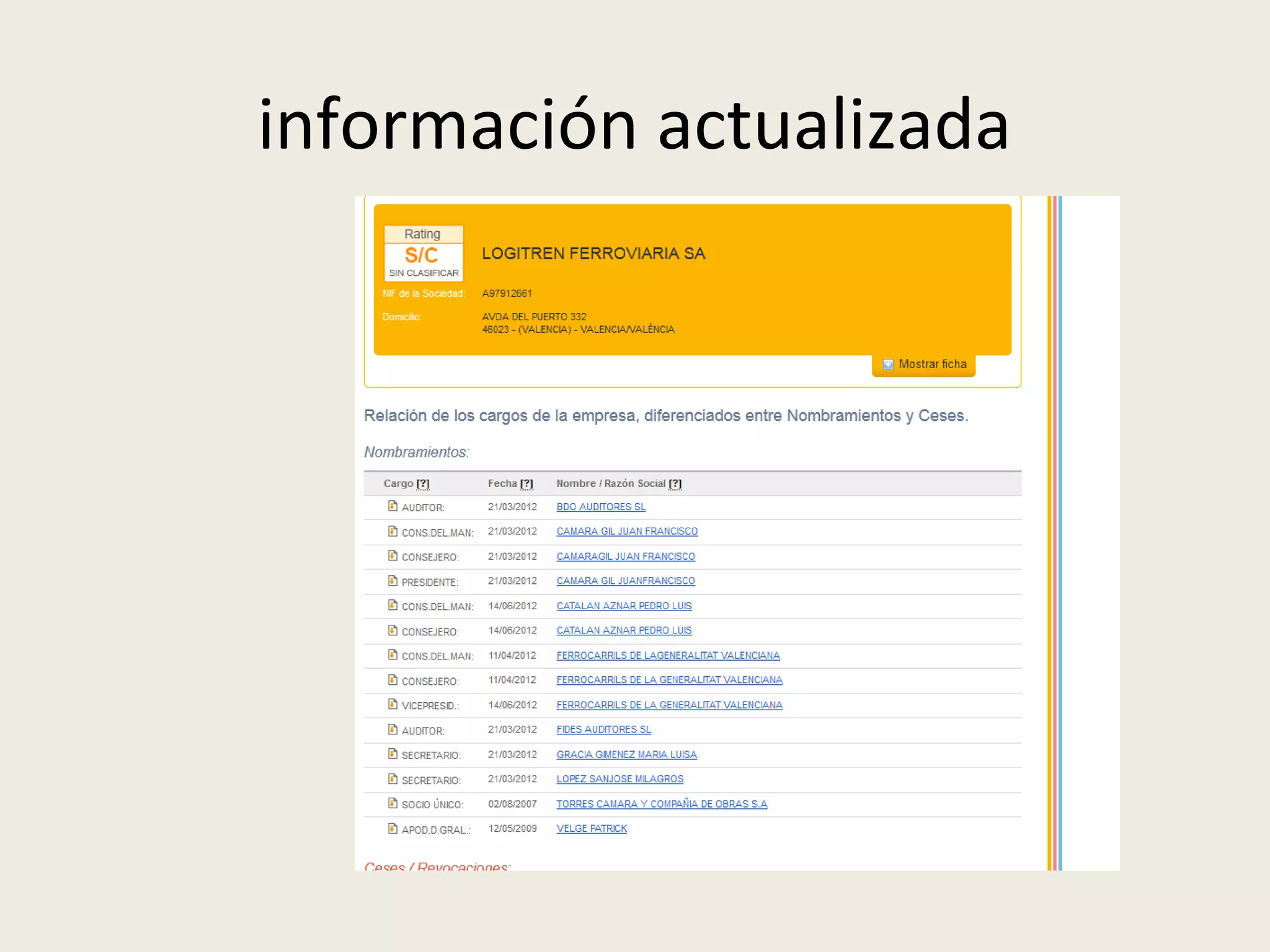Click document icon in CONSEJERO 14/06/2012 row

pyautogui.click(x=393, y=630)
